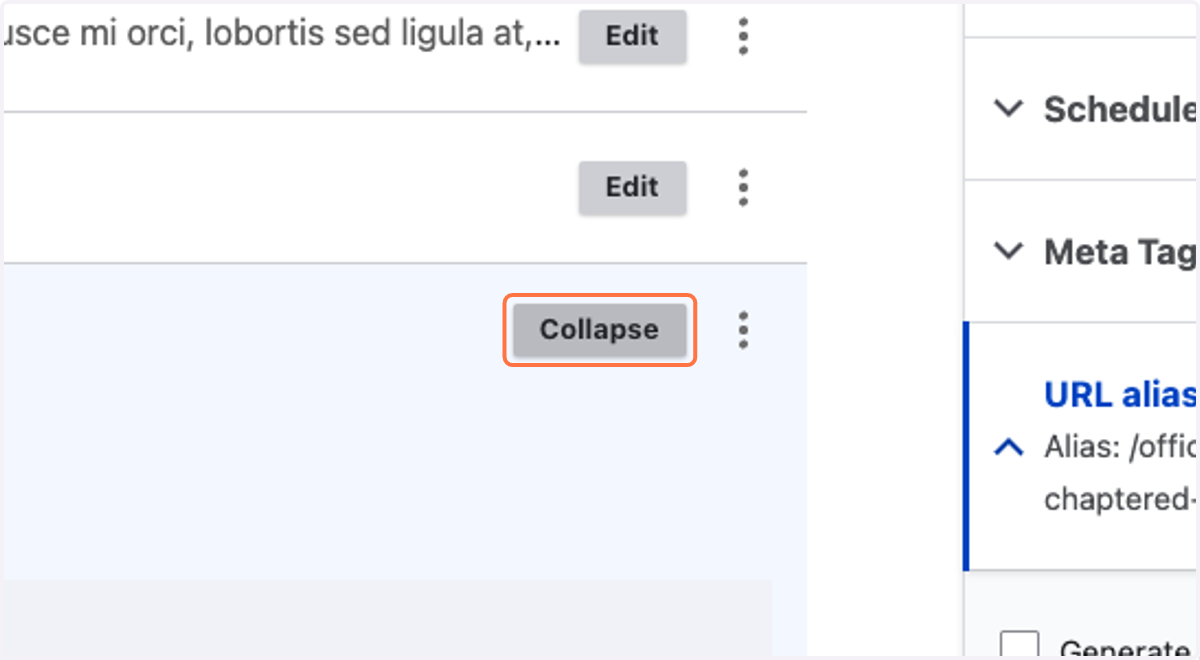This screenshot has width=1200, height=660.
Task: Click Edit in the Fusce mi orci row
Action: point(632,36)
